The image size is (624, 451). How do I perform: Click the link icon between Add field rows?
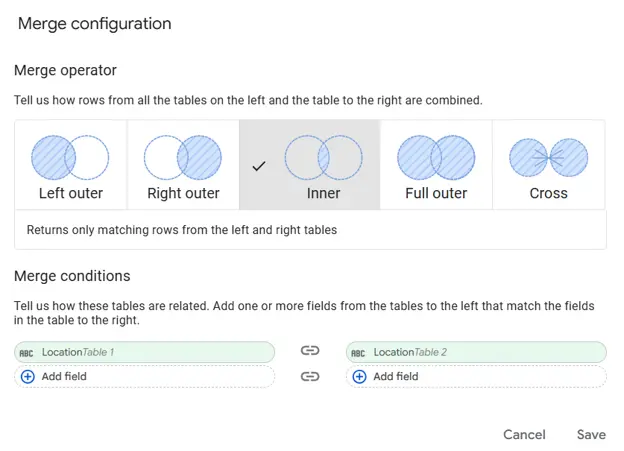310,377
